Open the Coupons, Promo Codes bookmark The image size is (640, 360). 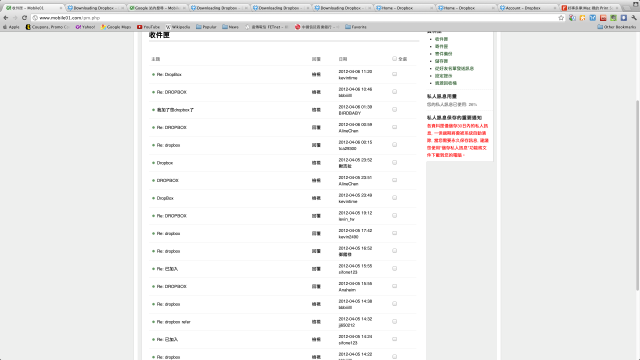point(47,27)
